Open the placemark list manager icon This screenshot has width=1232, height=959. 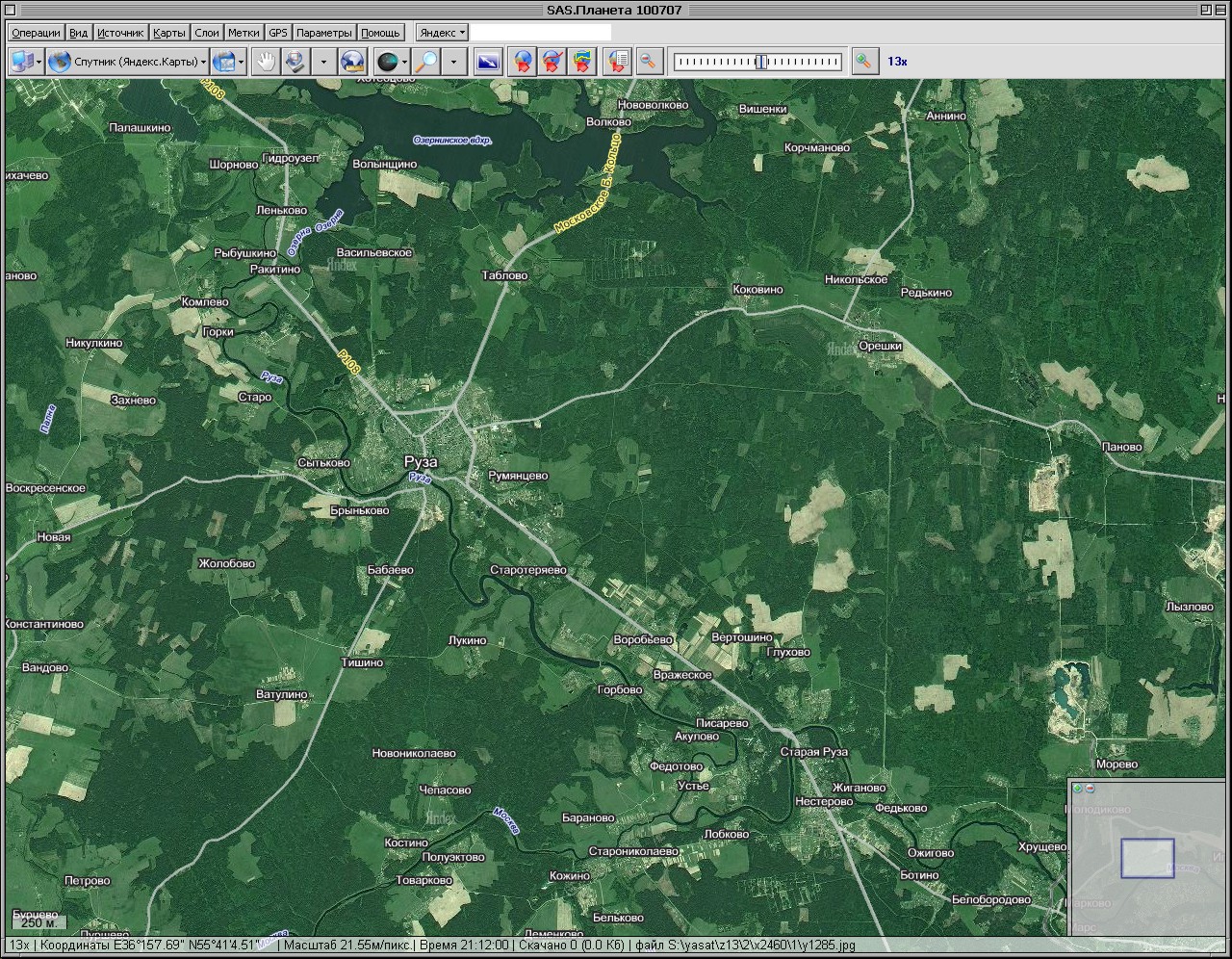coord(617,62)
